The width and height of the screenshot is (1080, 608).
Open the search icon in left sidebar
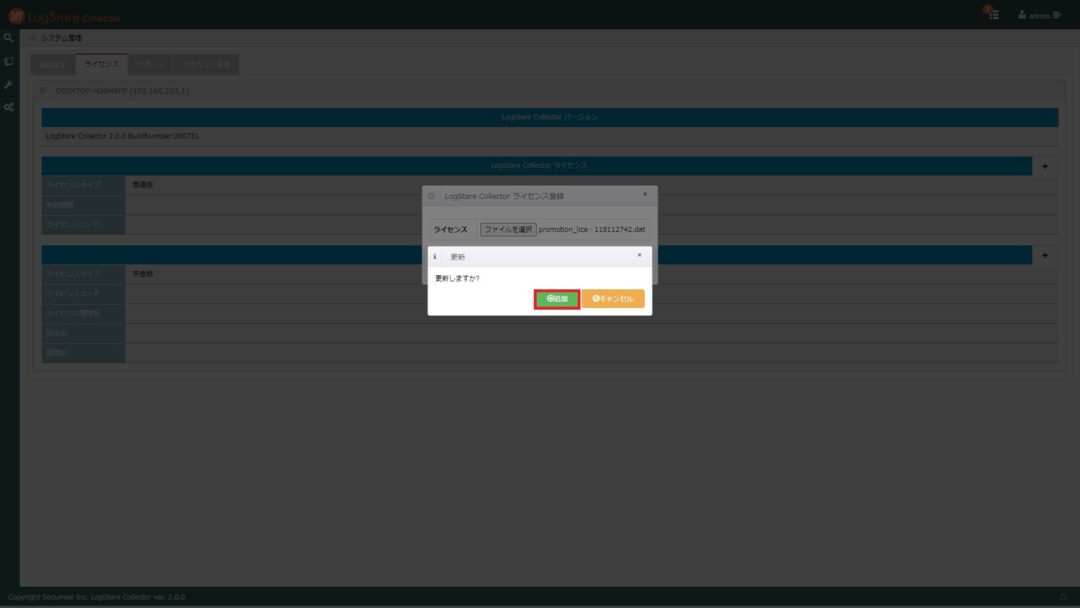click(8, 38)
